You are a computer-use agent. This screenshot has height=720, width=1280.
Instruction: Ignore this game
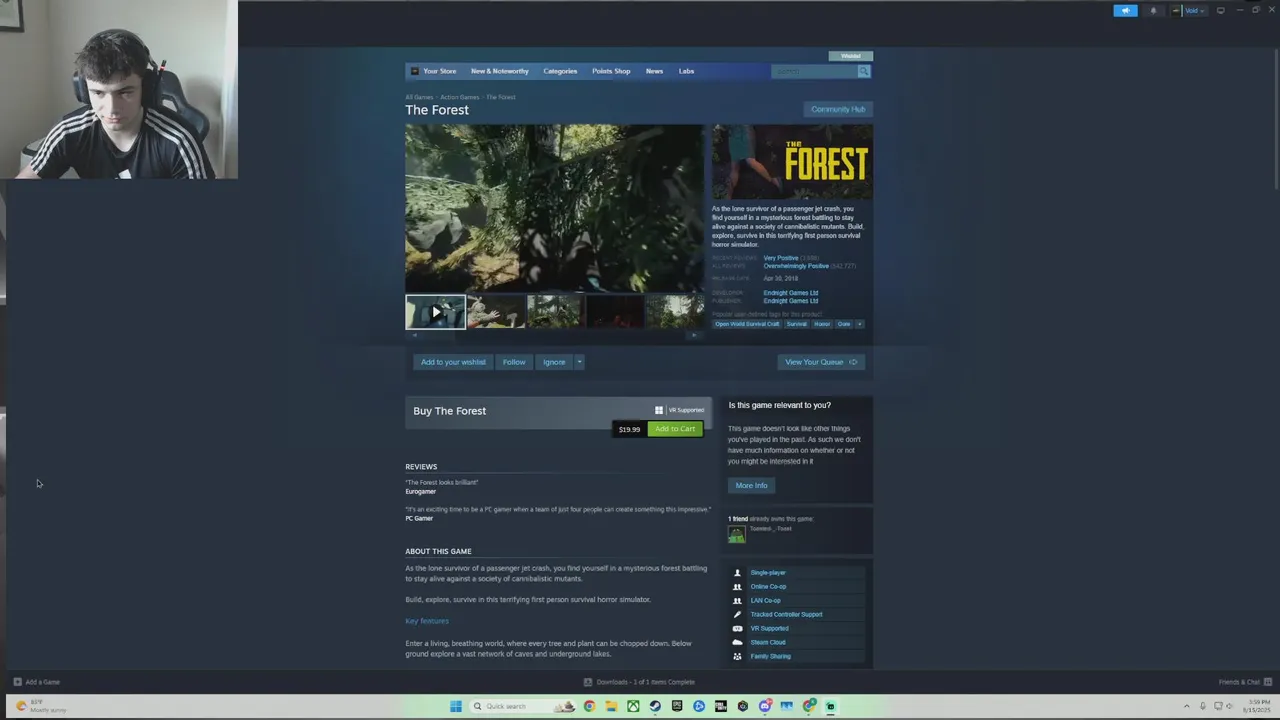(554, 362)
